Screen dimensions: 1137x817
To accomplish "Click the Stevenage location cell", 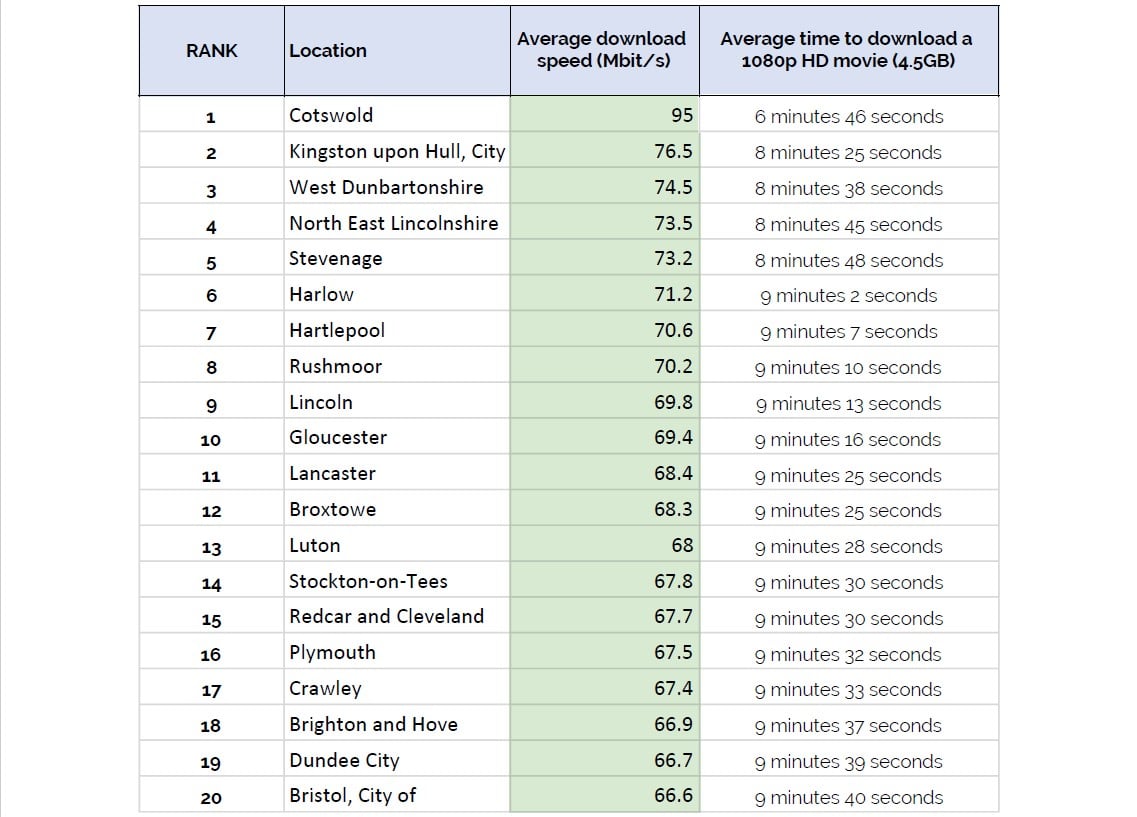I will (336, 259).
